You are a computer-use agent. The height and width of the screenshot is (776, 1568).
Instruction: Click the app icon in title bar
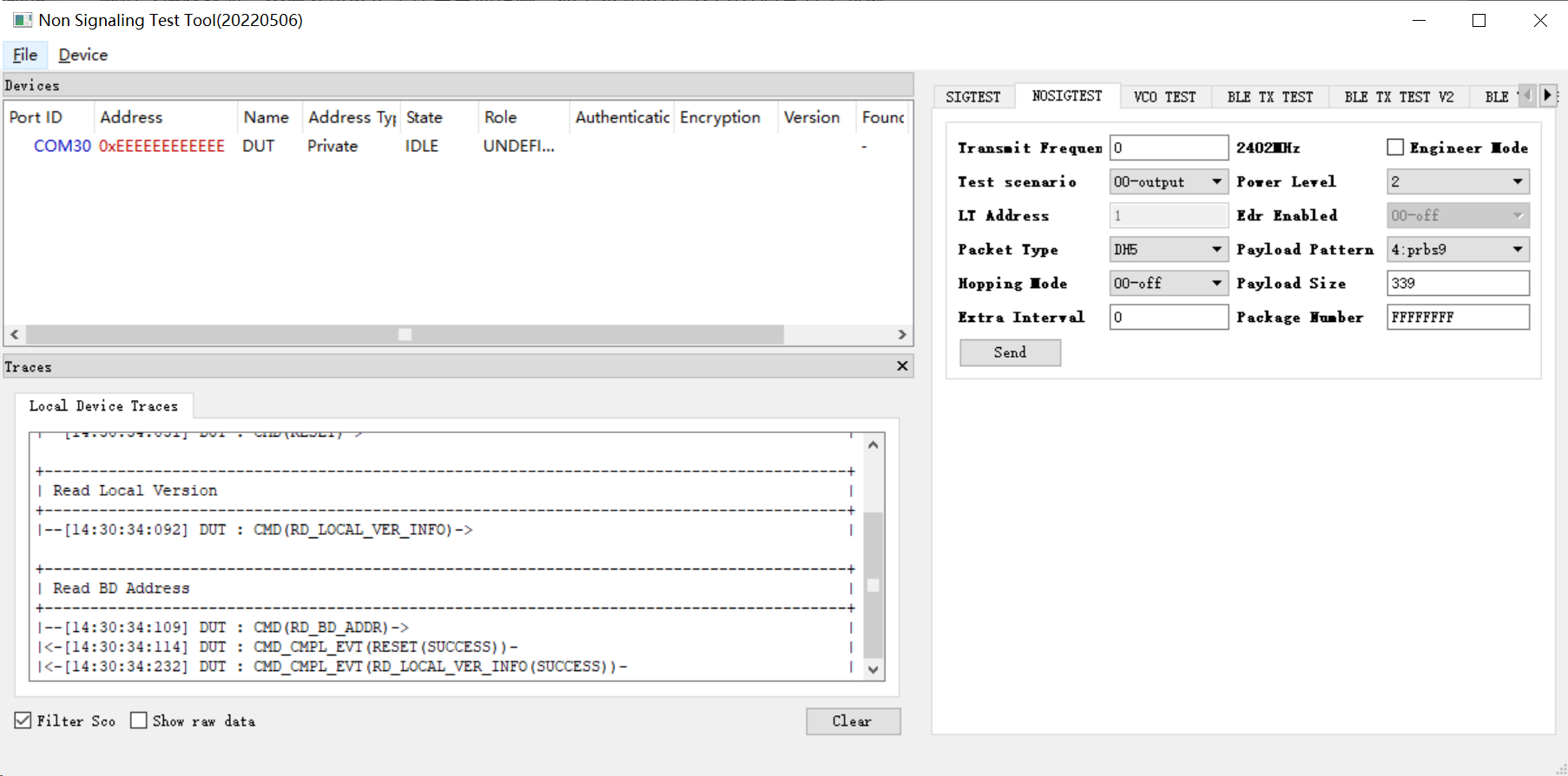(22, 20)
